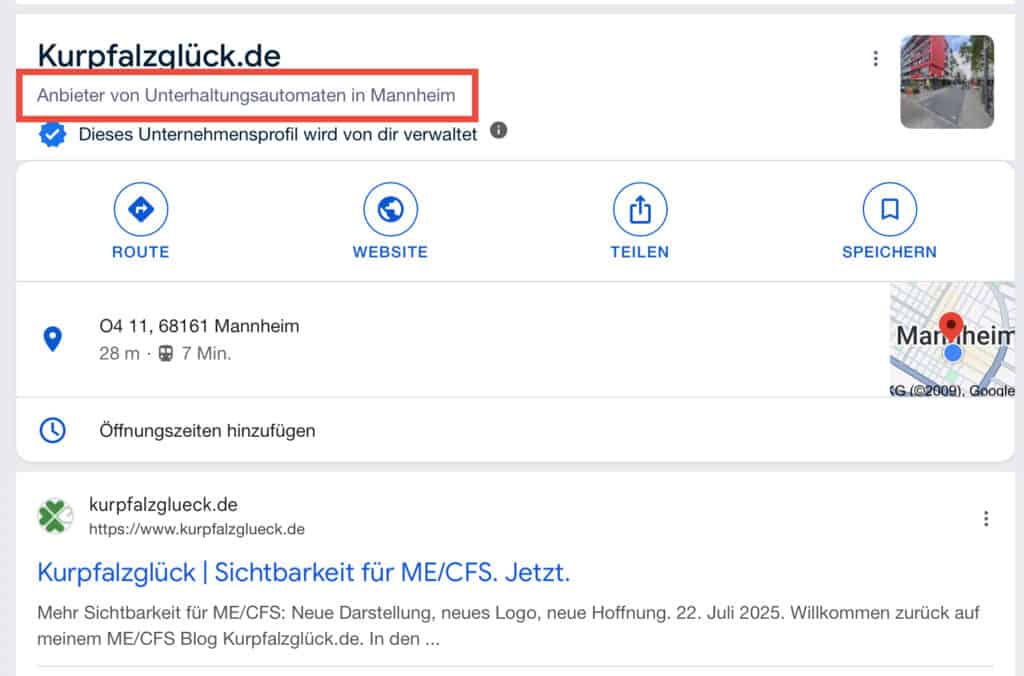
Task: Select the Route directions arrow icon
Action: pyautogui.click(x=141, y=208)
